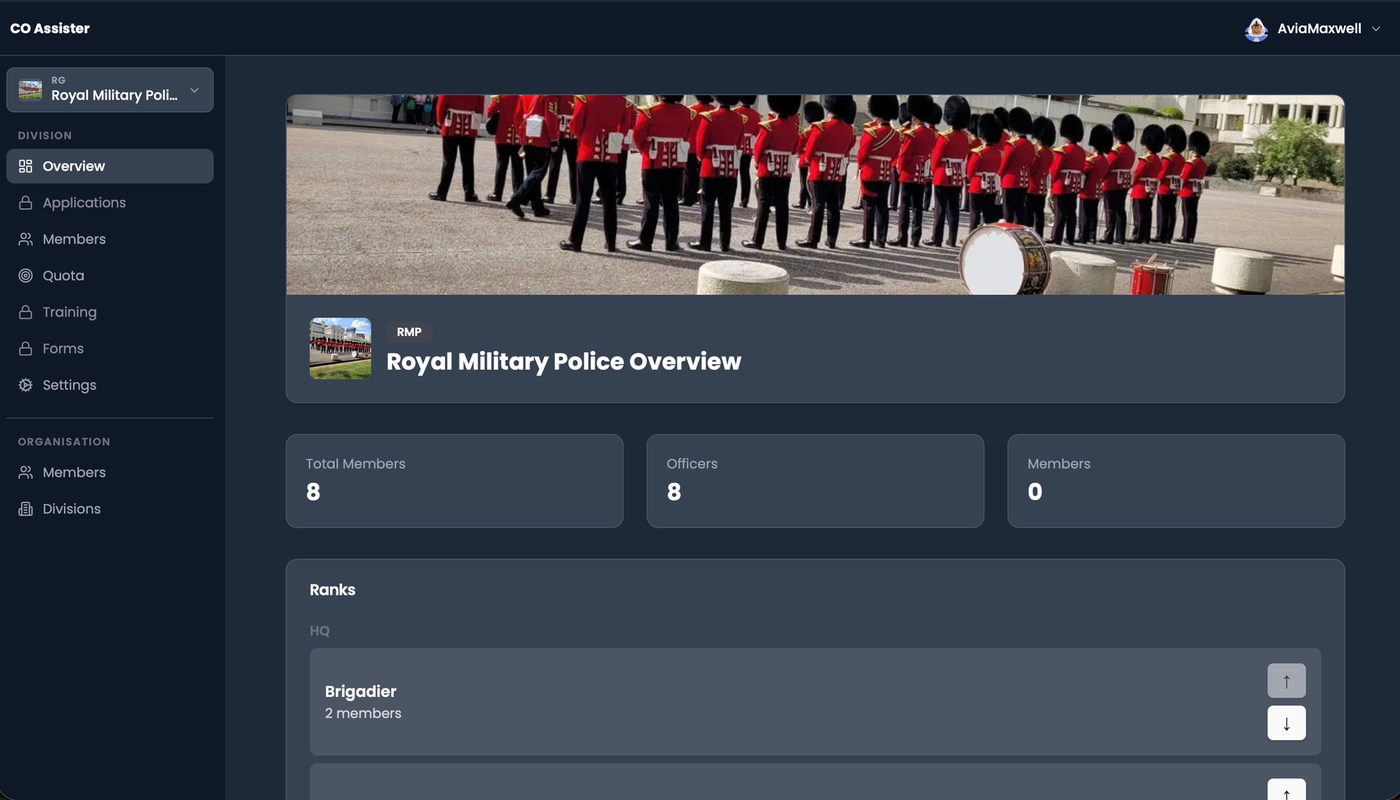This screenshot has width=1400, height=800.
Task: Click the HQ group label
Action: coord(320,631)
